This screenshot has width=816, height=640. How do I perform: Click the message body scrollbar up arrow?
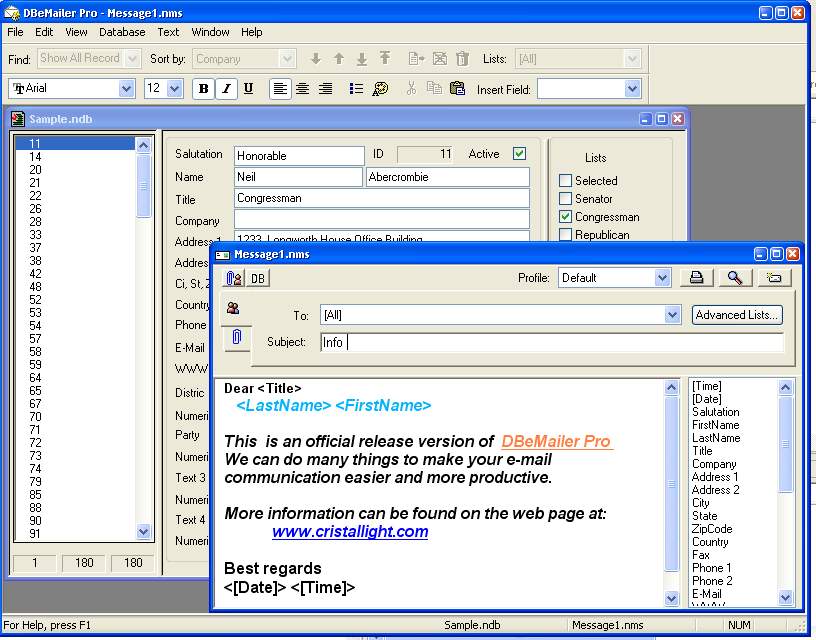671,388
